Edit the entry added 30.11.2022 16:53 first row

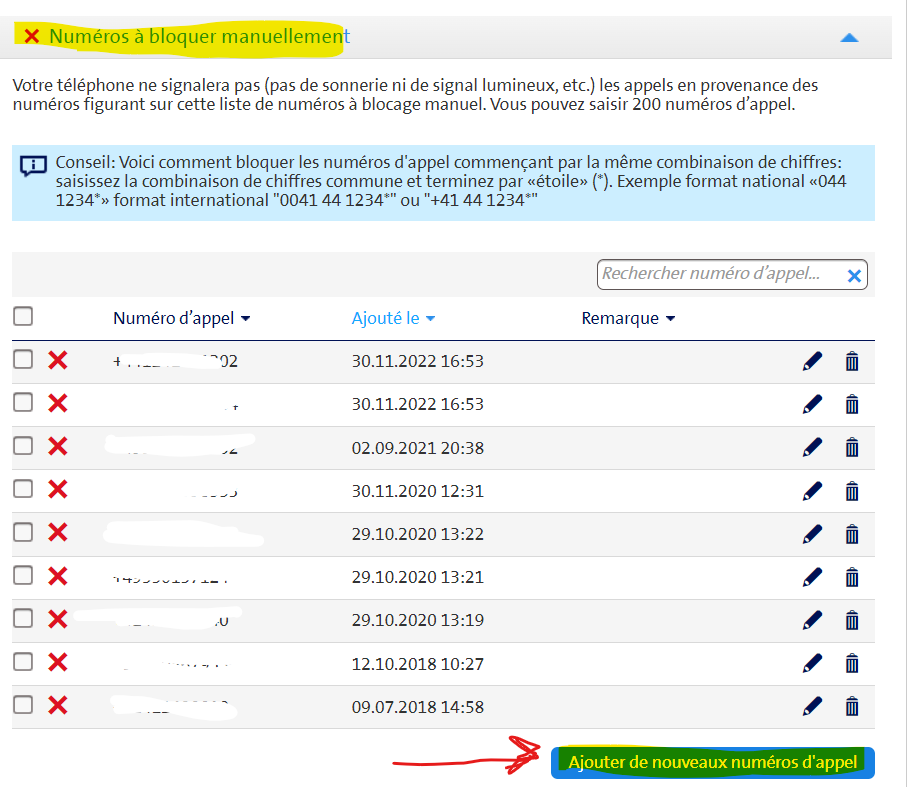pyautogui.click(x=812, y=361)
